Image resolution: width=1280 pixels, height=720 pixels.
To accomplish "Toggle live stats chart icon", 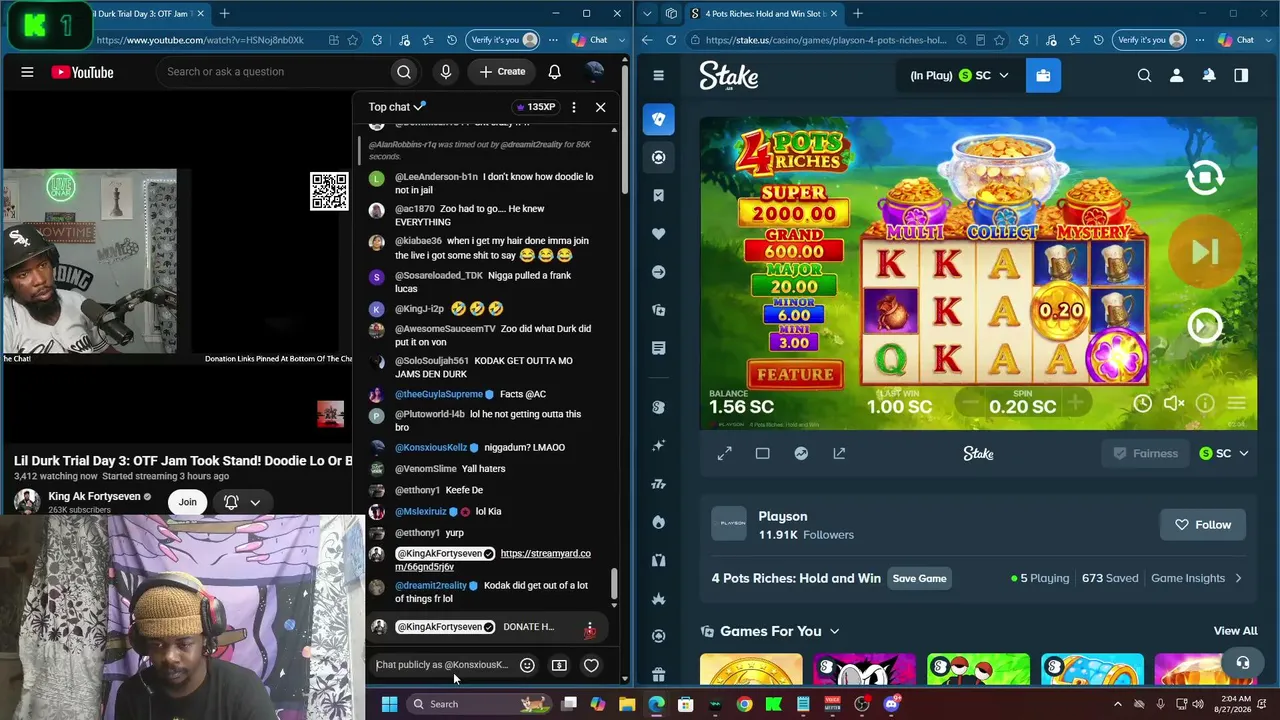I will coord(801,454).
